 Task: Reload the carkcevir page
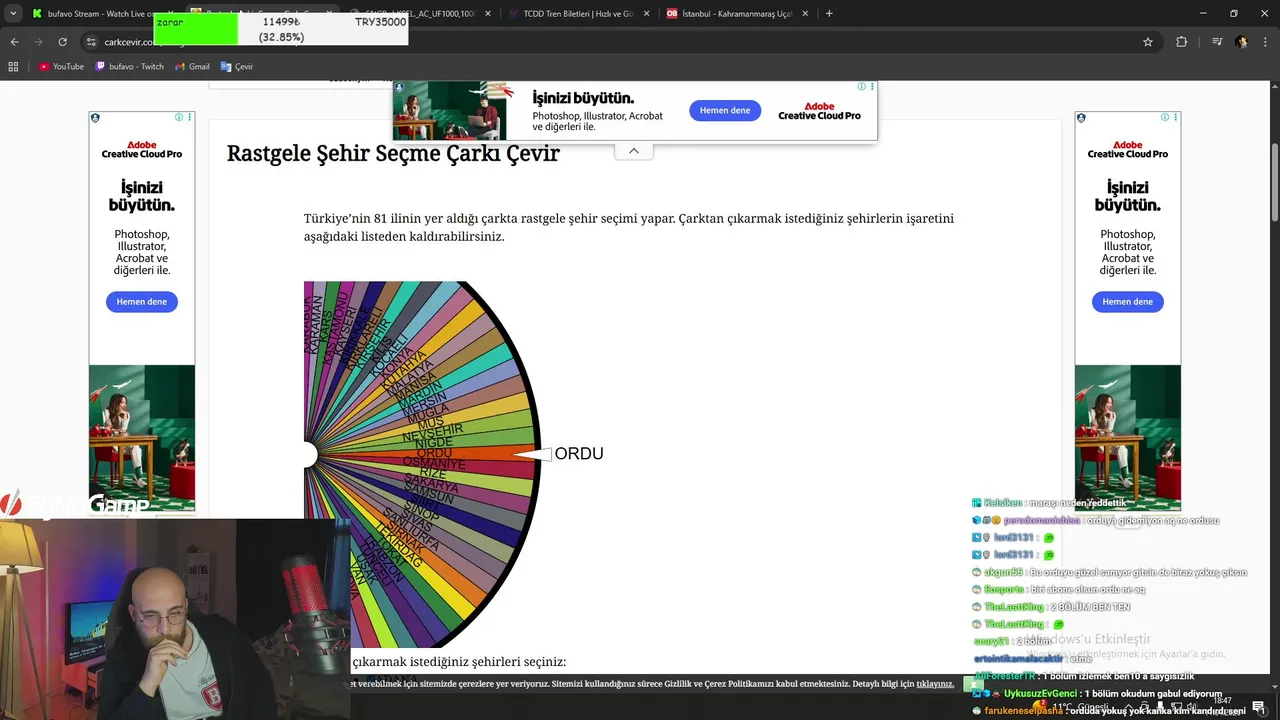(63, 42)
